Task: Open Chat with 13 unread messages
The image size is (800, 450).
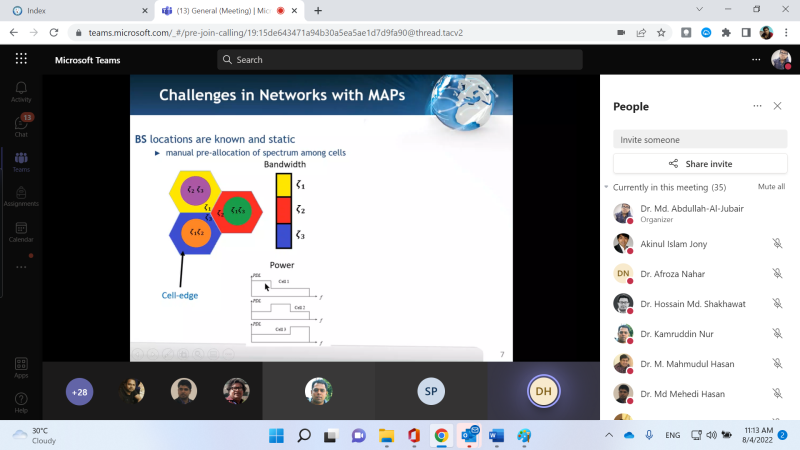Action: coord(21,126)
